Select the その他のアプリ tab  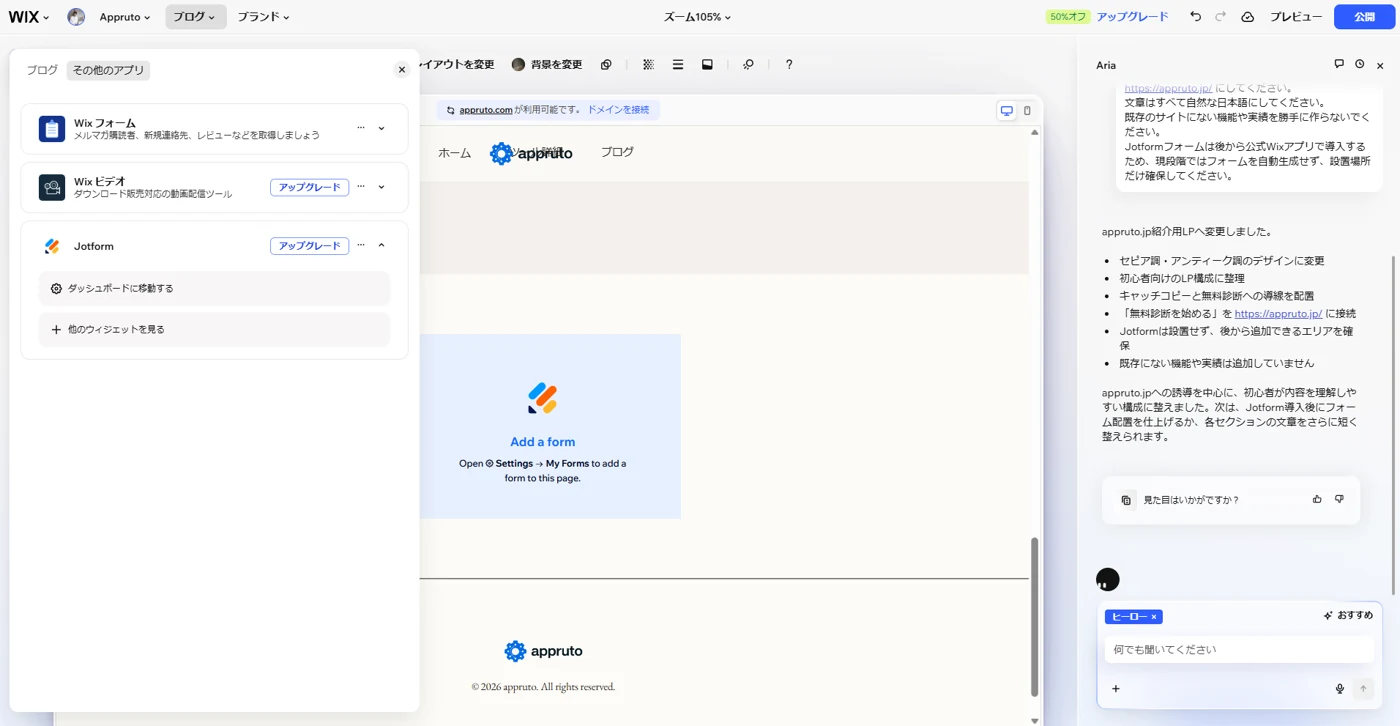click(x=108, y=70)
